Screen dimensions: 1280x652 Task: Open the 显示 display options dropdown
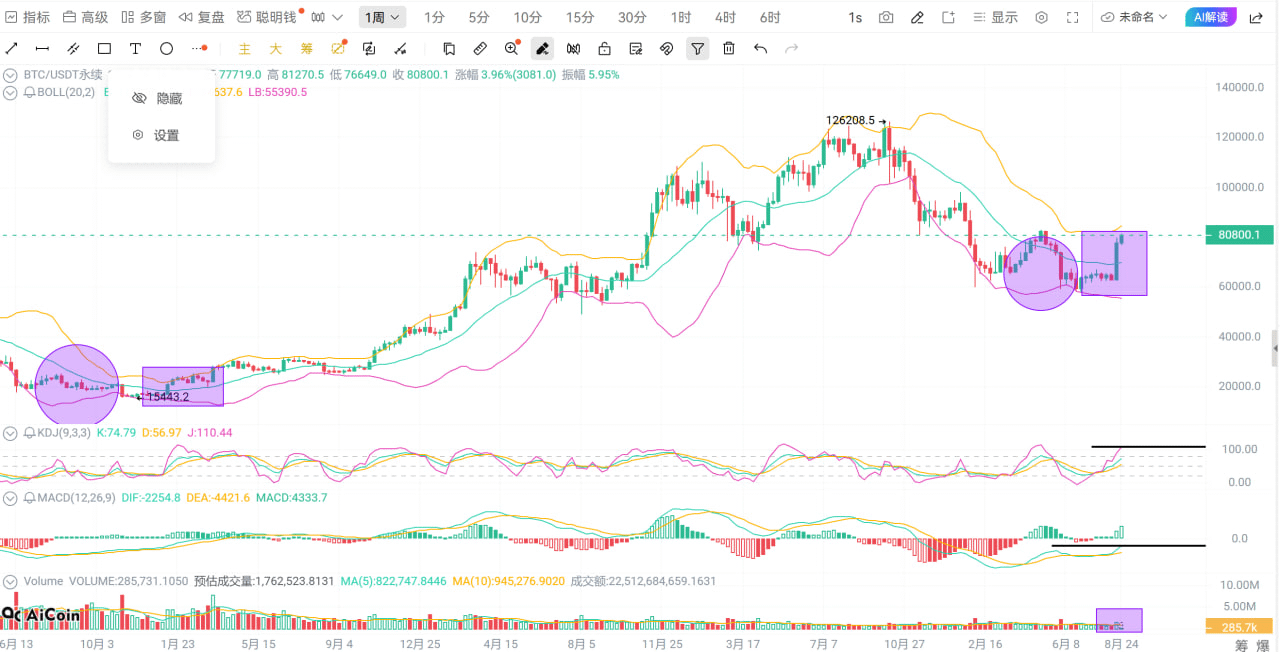coord(996,17)
